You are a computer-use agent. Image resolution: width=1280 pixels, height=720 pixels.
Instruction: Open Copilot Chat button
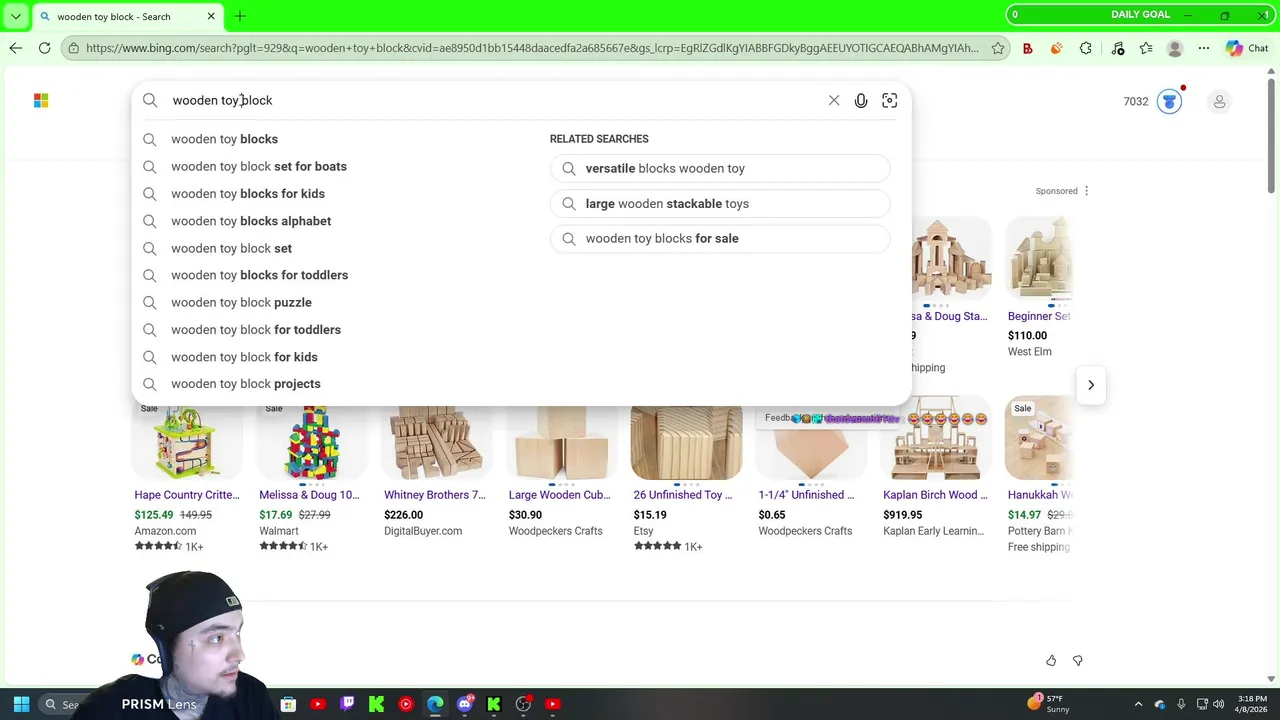1247,48
